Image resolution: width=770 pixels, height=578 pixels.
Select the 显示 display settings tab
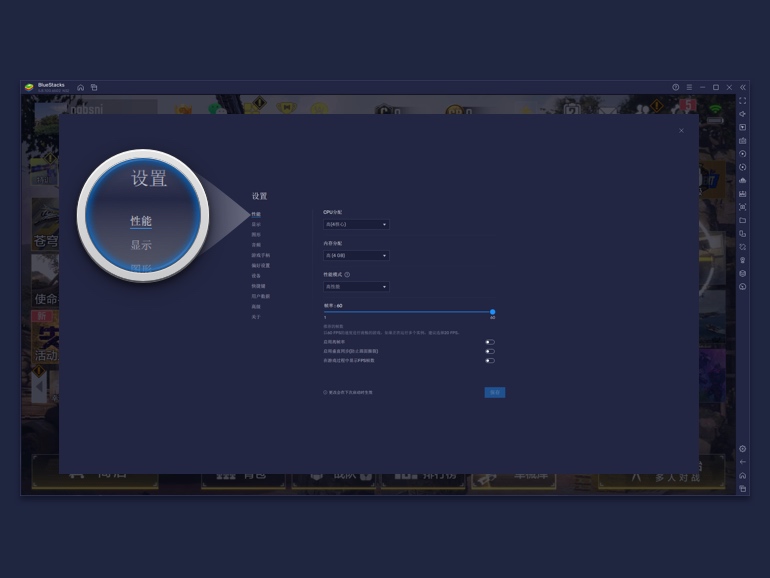coord(256,225)
